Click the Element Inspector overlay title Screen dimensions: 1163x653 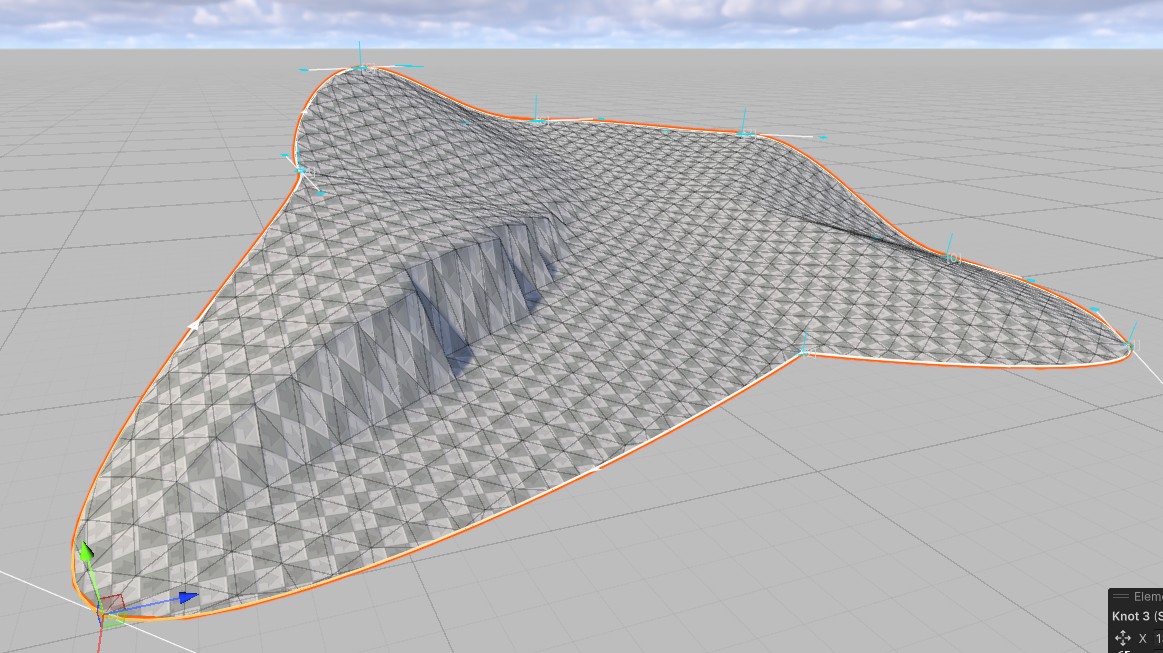(1146, 597)
